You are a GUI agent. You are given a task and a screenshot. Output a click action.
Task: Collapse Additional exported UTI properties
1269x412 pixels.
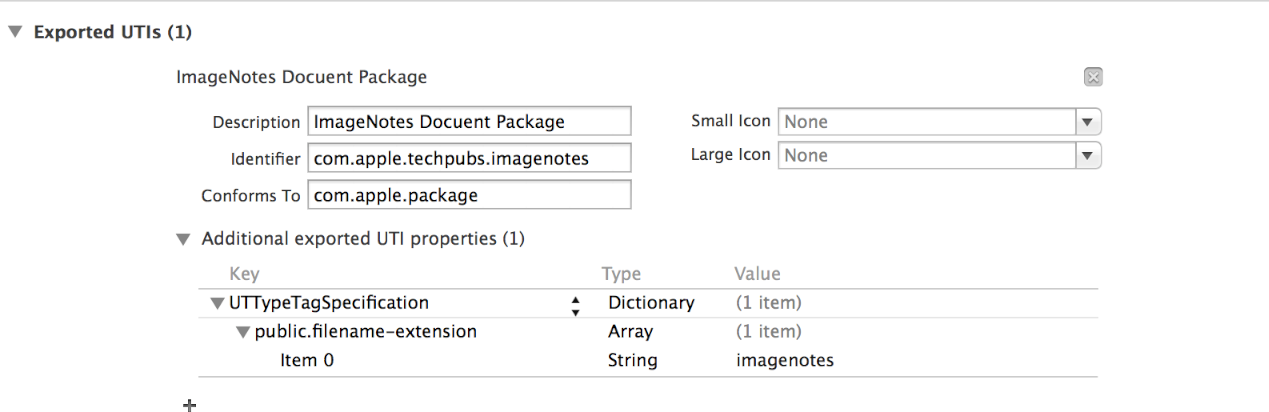click(x=182, y=239)
